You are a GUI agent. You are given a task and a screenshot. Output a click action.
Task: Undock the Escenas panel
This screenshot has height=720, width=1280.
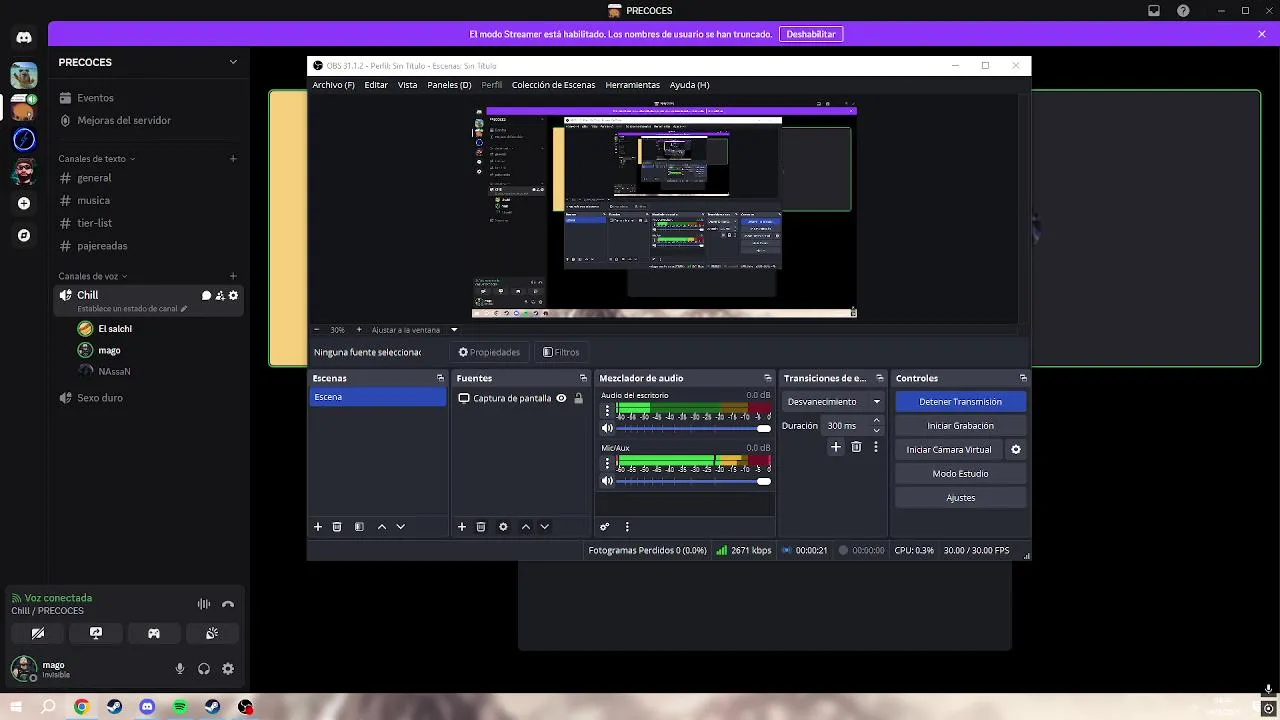coord(440,378)
